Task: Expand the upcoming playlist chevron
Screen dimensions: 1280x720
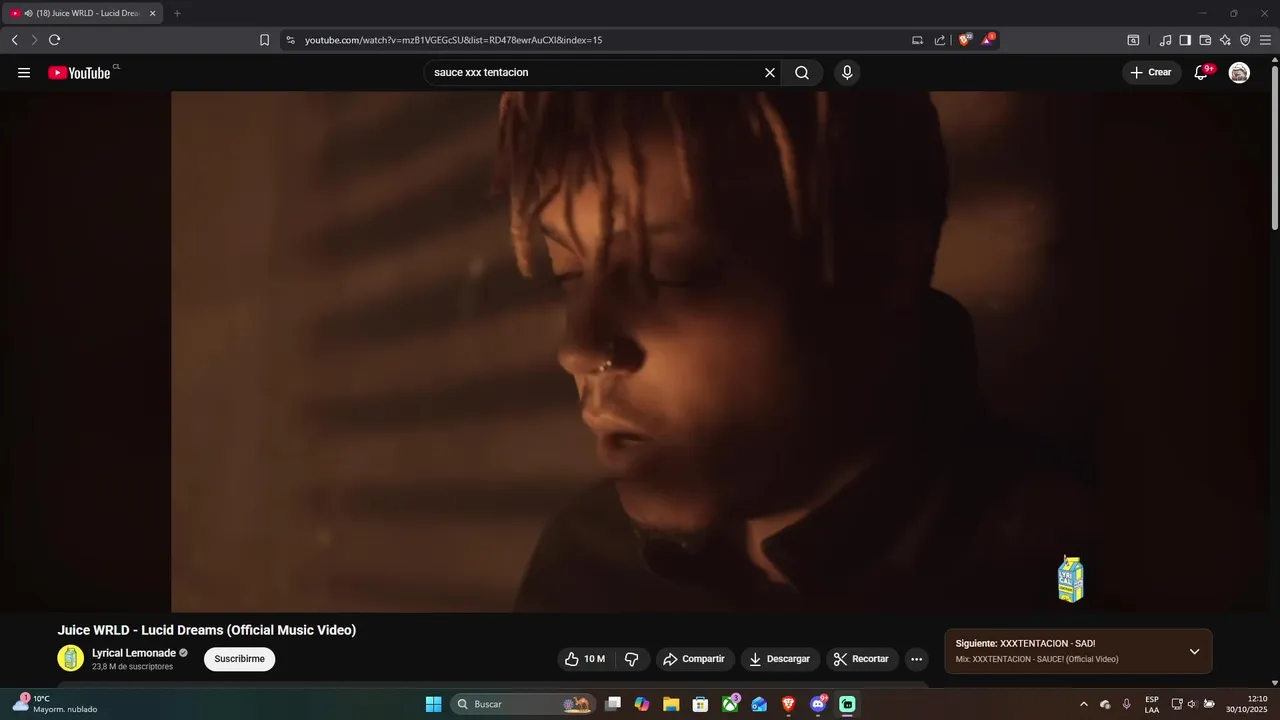Action: click(1194, 651)
